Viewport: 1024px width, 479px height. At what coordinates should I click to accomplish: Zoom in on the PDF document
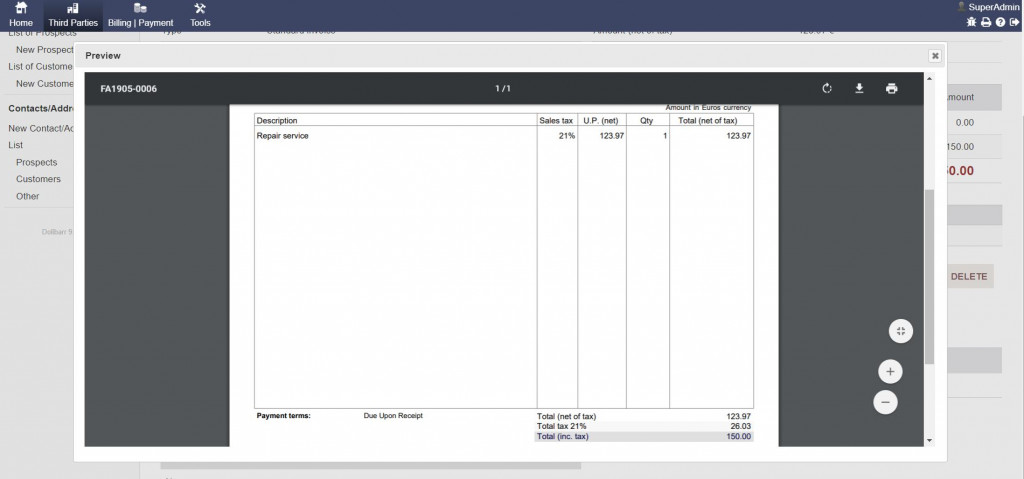(889, 372)
